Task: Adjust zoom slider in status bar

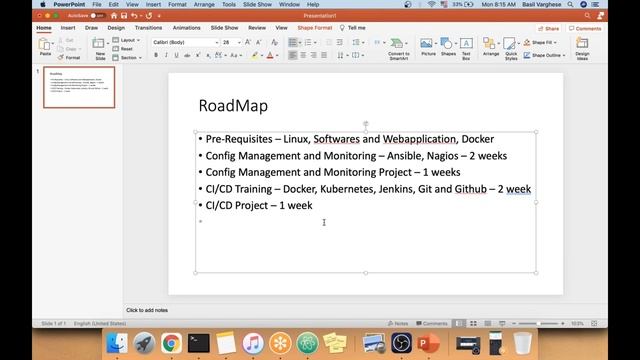Action: pos(538,323)
